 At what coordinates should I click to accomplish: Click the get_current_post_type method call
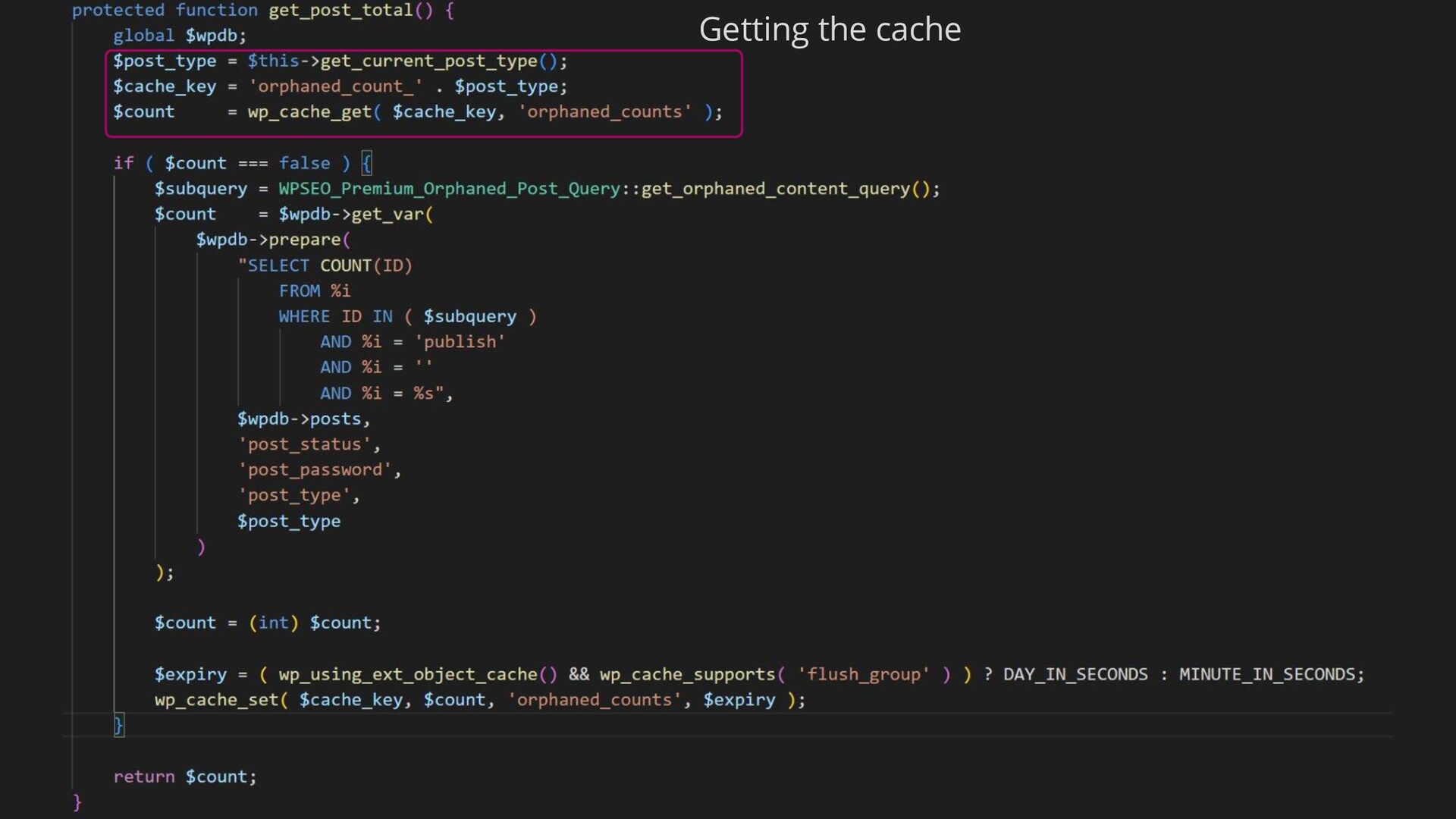click(x=428, y=61)
